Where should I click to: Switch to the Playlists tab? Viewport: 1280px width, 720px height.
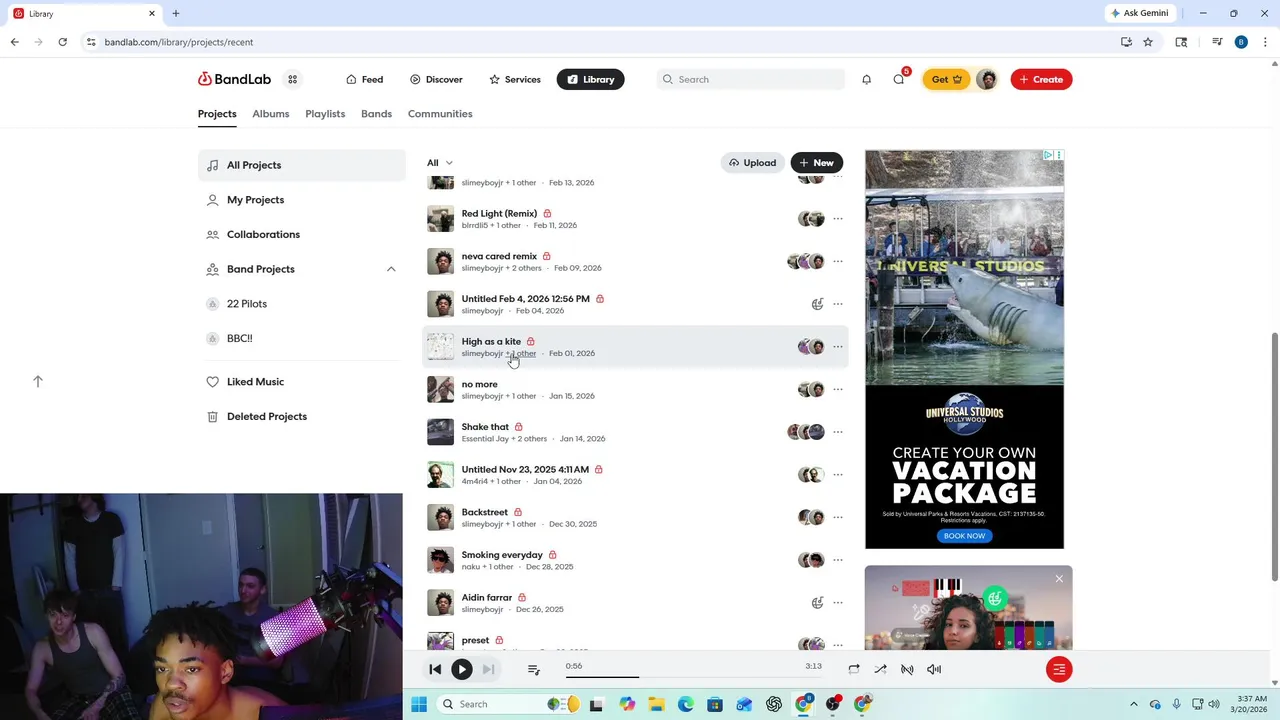[x=325, y=114]
